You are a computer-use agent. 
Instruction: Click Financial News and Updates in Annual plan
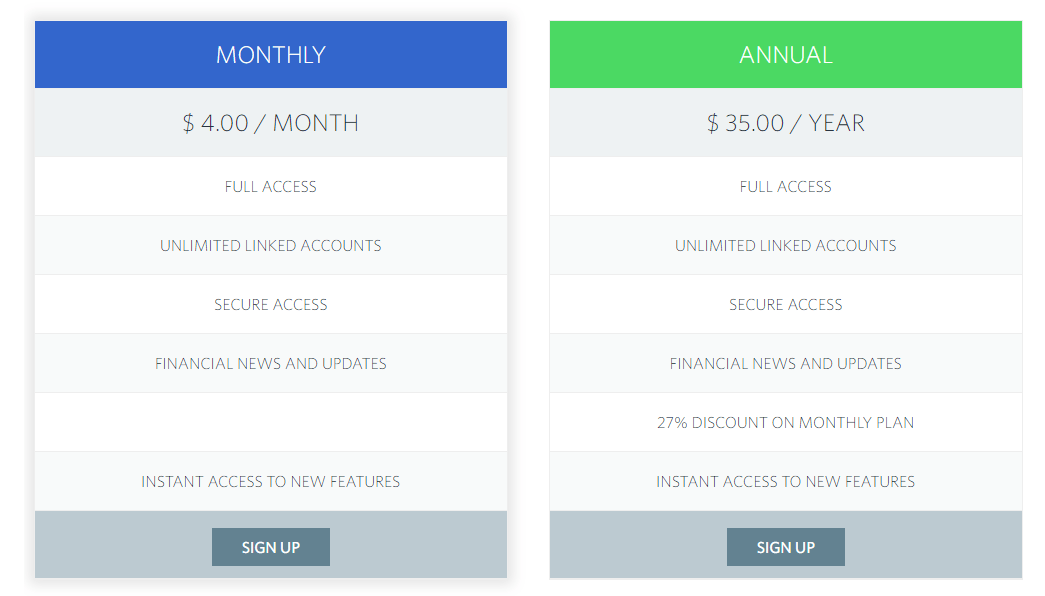click(x=785, y=363)
